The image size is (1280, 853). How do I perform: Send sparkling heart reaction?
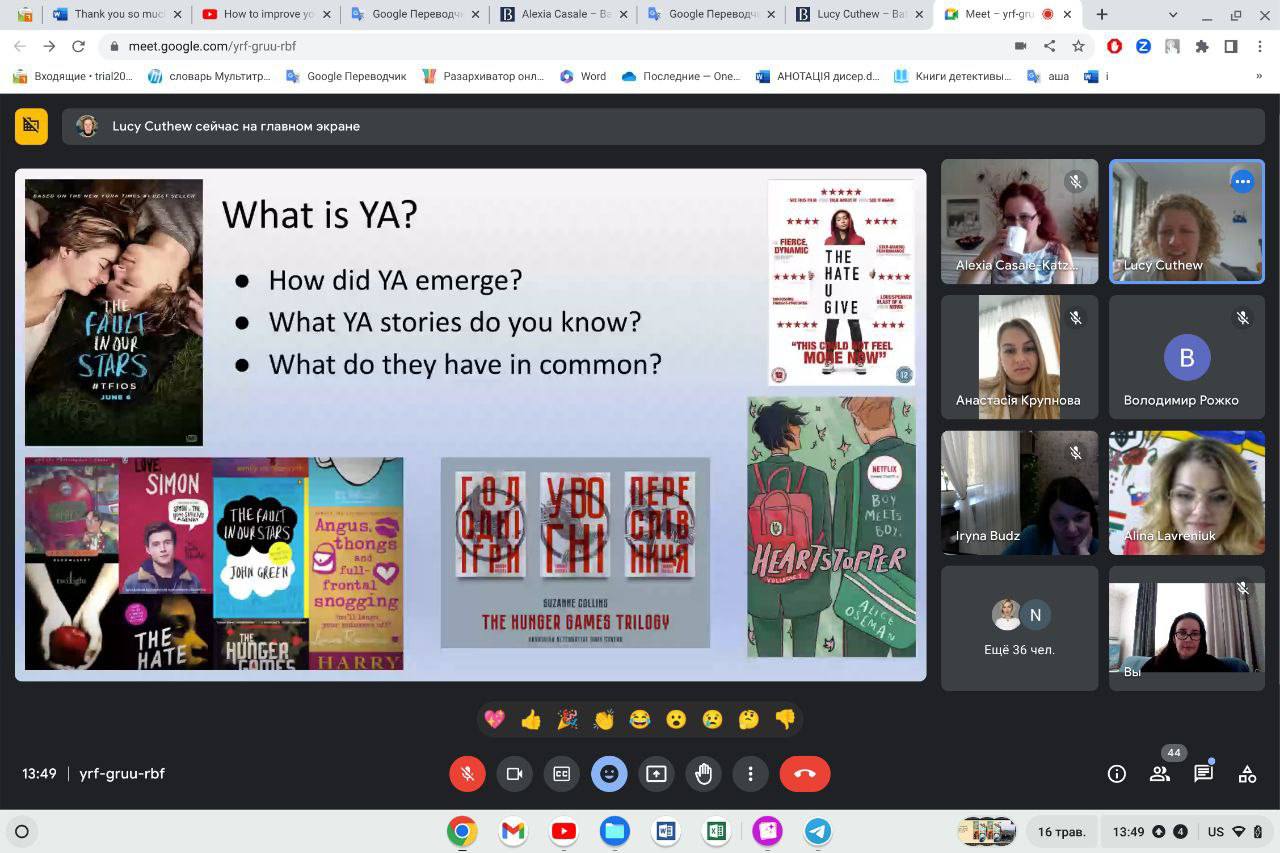[x=494, y=719]
